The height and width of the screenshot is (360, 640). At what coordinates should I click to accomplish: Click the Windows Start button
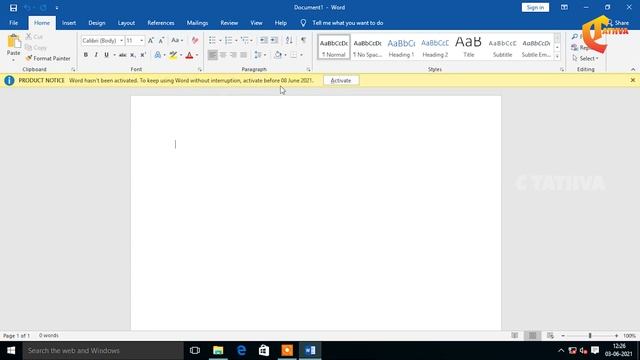tap(11, 351)
